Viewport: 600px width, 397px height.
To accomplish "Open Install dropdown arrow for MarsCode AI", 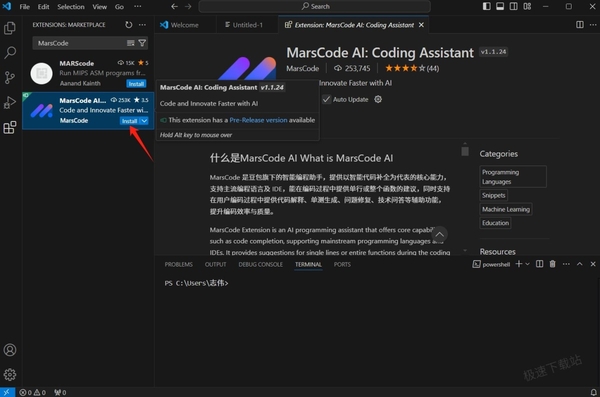I will click(144, 121).
